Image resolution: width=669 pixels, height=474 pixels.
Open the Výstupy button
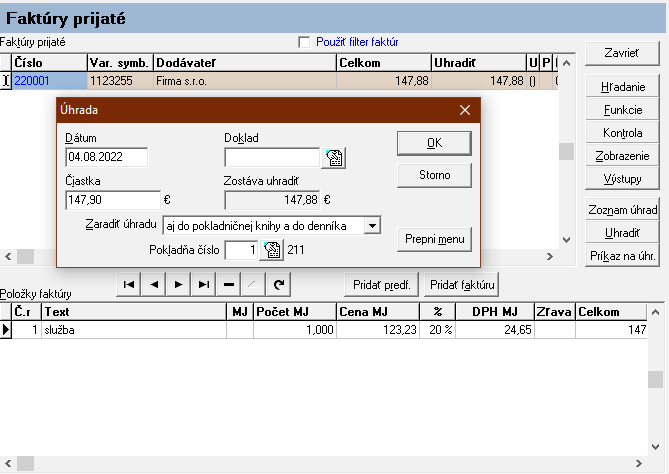tap(622, 179)
